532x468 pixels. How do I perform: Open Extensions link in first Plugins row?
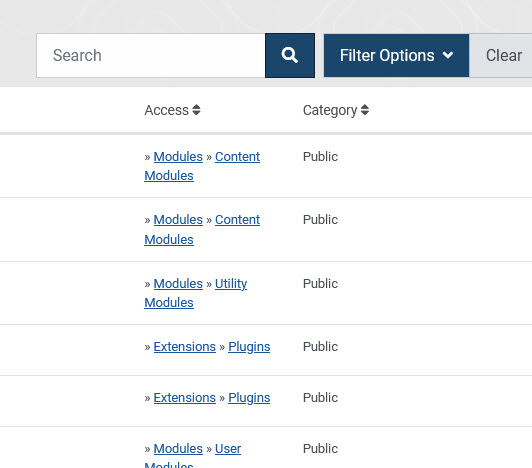[x=185, y=347]
